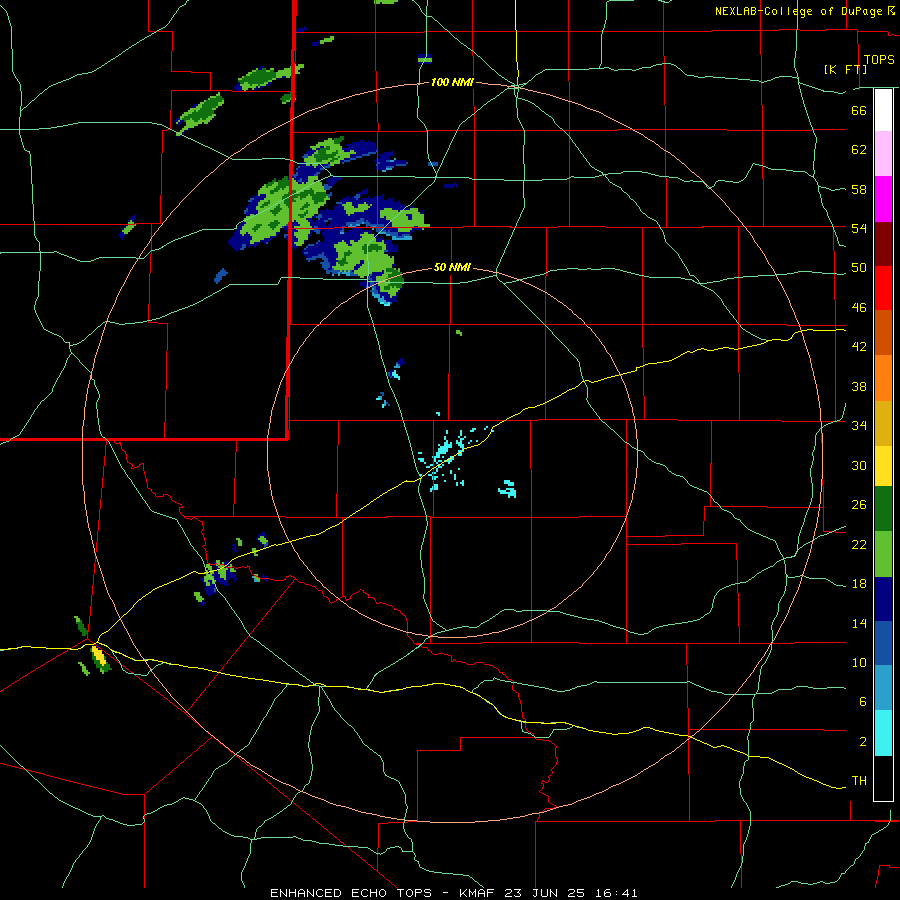Click the TH legend label
Image resolution: width=900 pixels, height=900 pixels.
(859, 781)
